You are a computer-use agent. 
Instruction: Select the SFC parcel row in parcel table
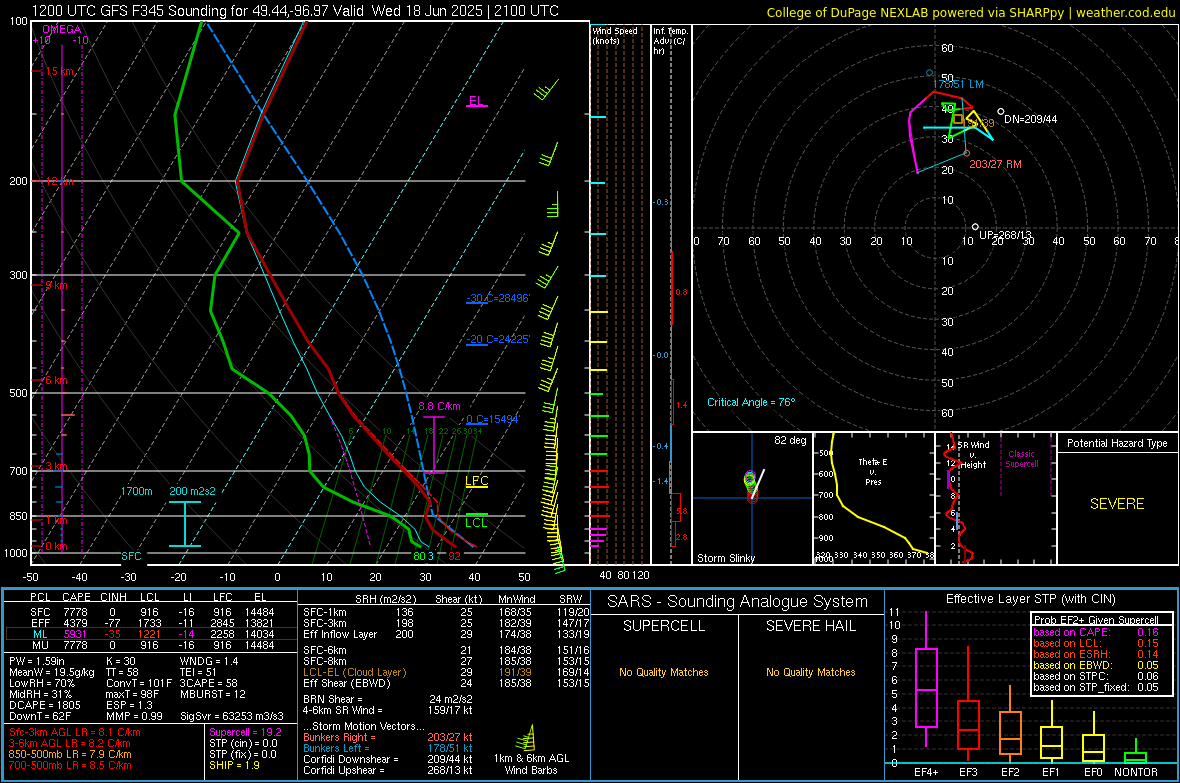(x=151, y=612)
